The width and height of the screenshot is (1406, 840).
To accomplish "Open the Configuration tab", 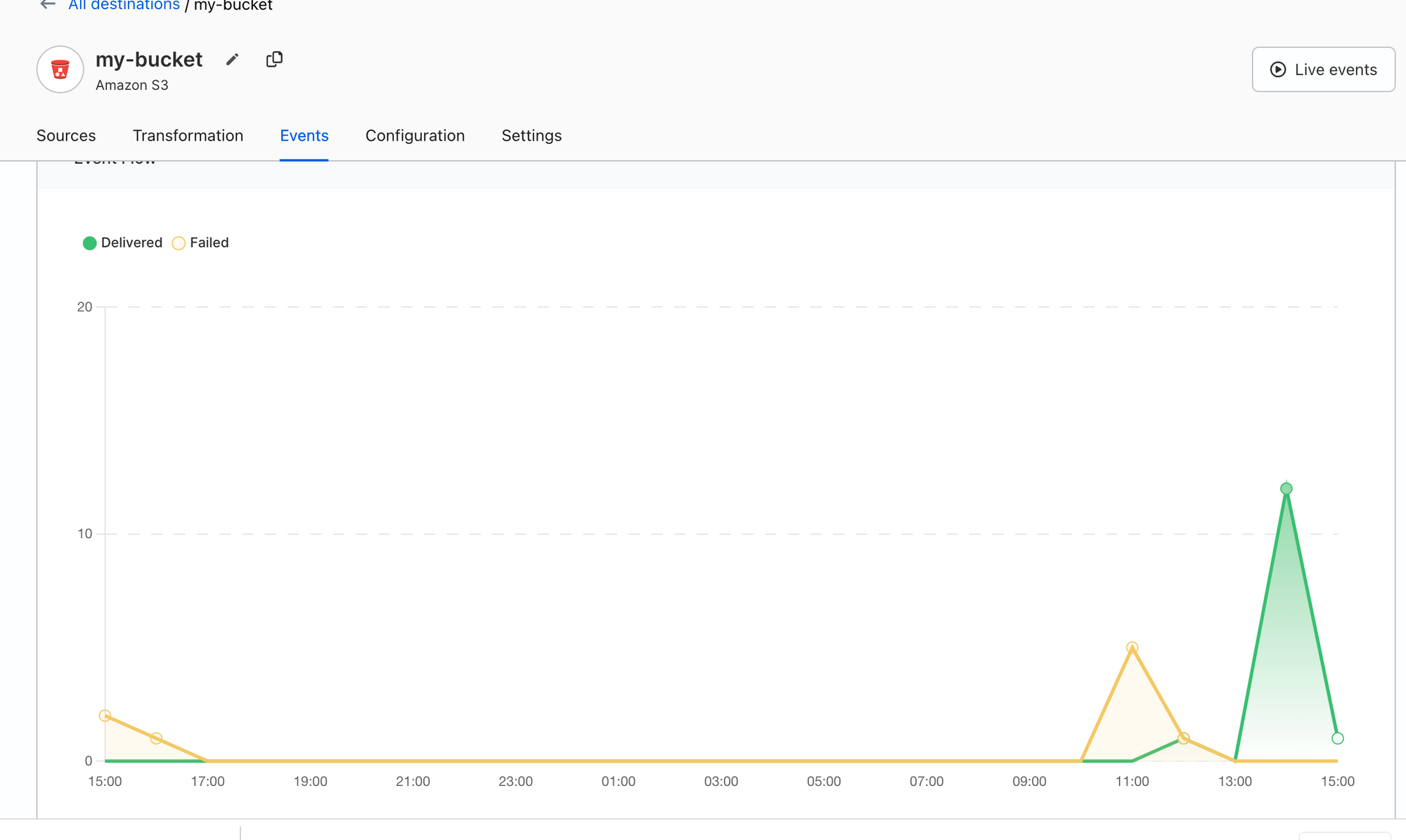I will coord(415,136).
